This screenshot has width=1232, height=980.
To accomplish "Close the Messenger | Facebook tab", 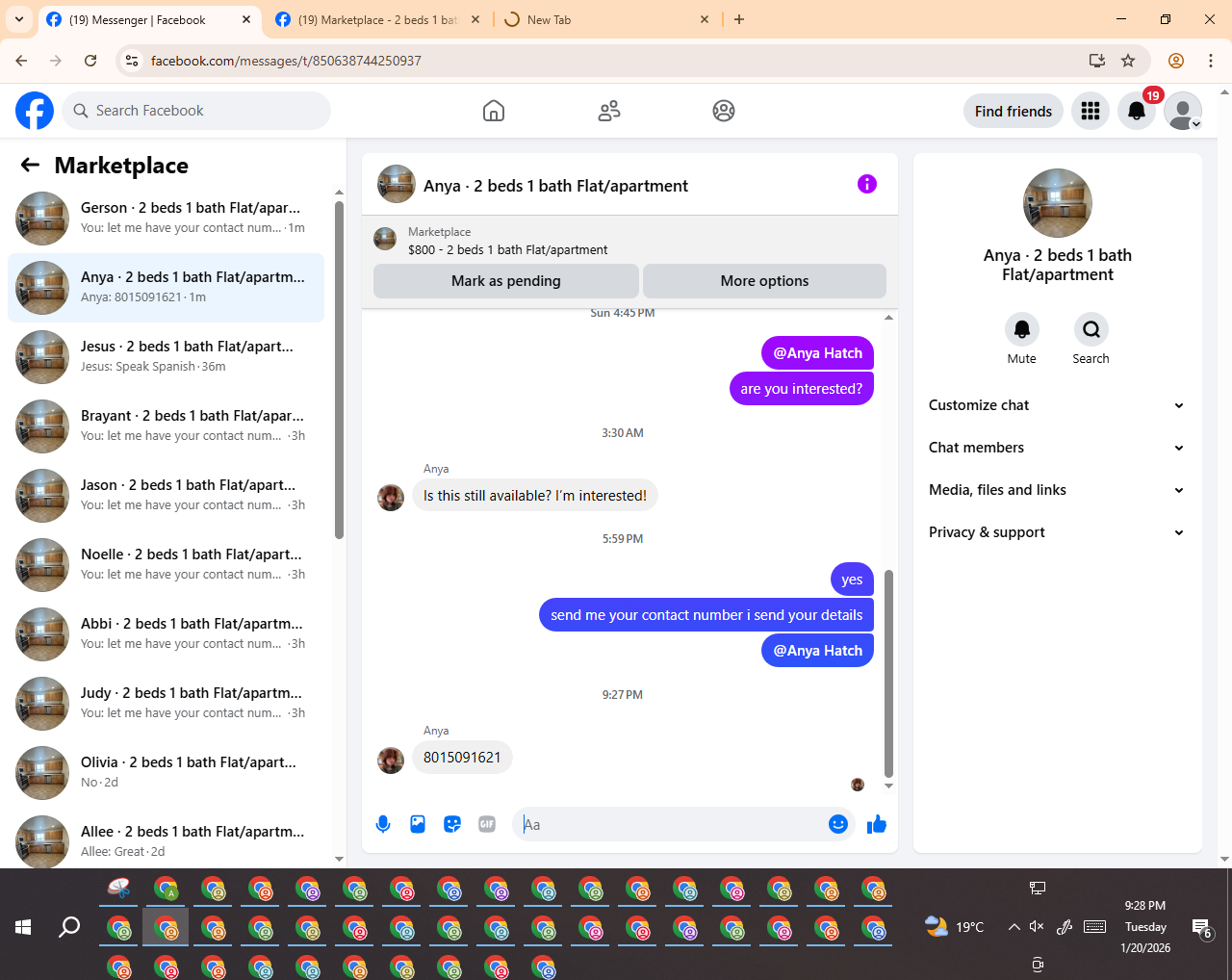I will pyautogui.click(x=246, y=19).
